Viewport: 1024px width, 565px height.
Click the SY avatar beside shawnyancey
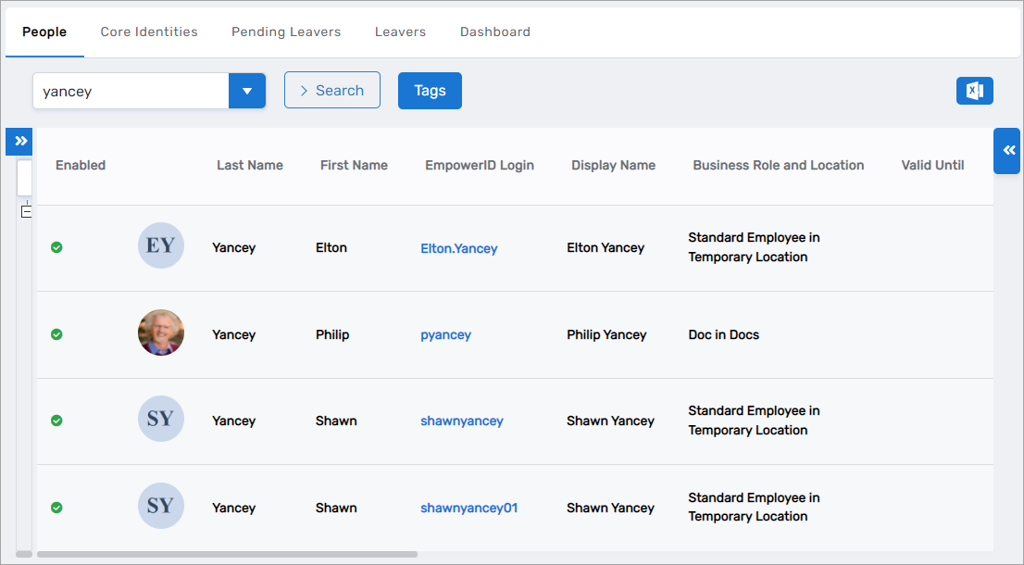[160, 419]
